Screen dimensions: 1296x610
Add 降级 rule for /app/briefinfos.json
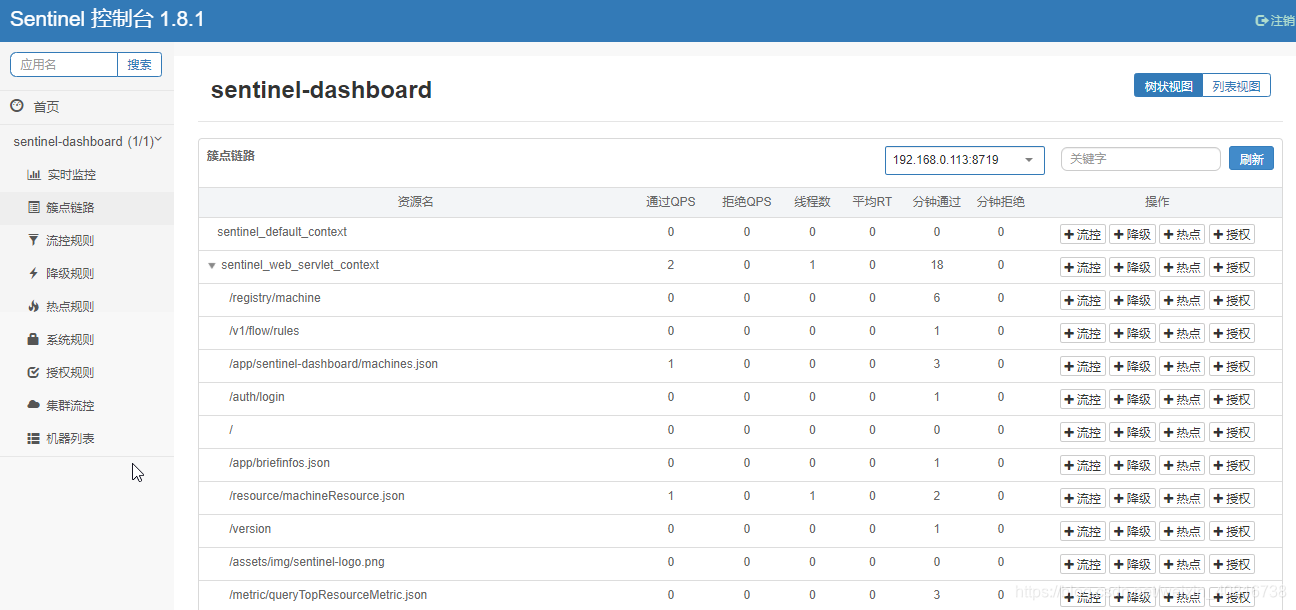click(1132, 466)
